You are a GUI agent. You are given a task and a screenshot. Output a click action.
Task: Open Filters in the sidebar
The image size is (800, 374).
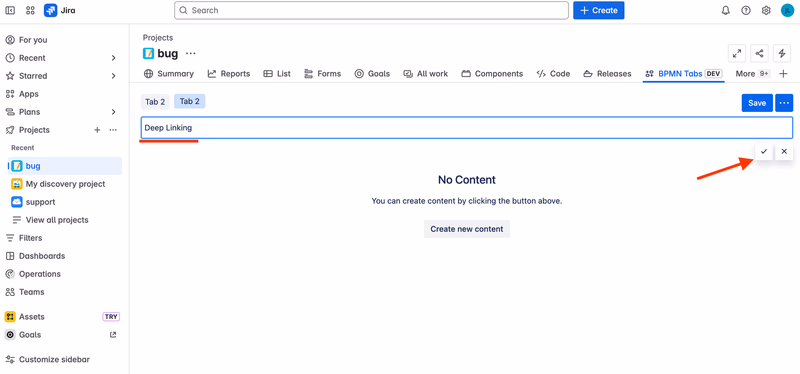[31, 238]
